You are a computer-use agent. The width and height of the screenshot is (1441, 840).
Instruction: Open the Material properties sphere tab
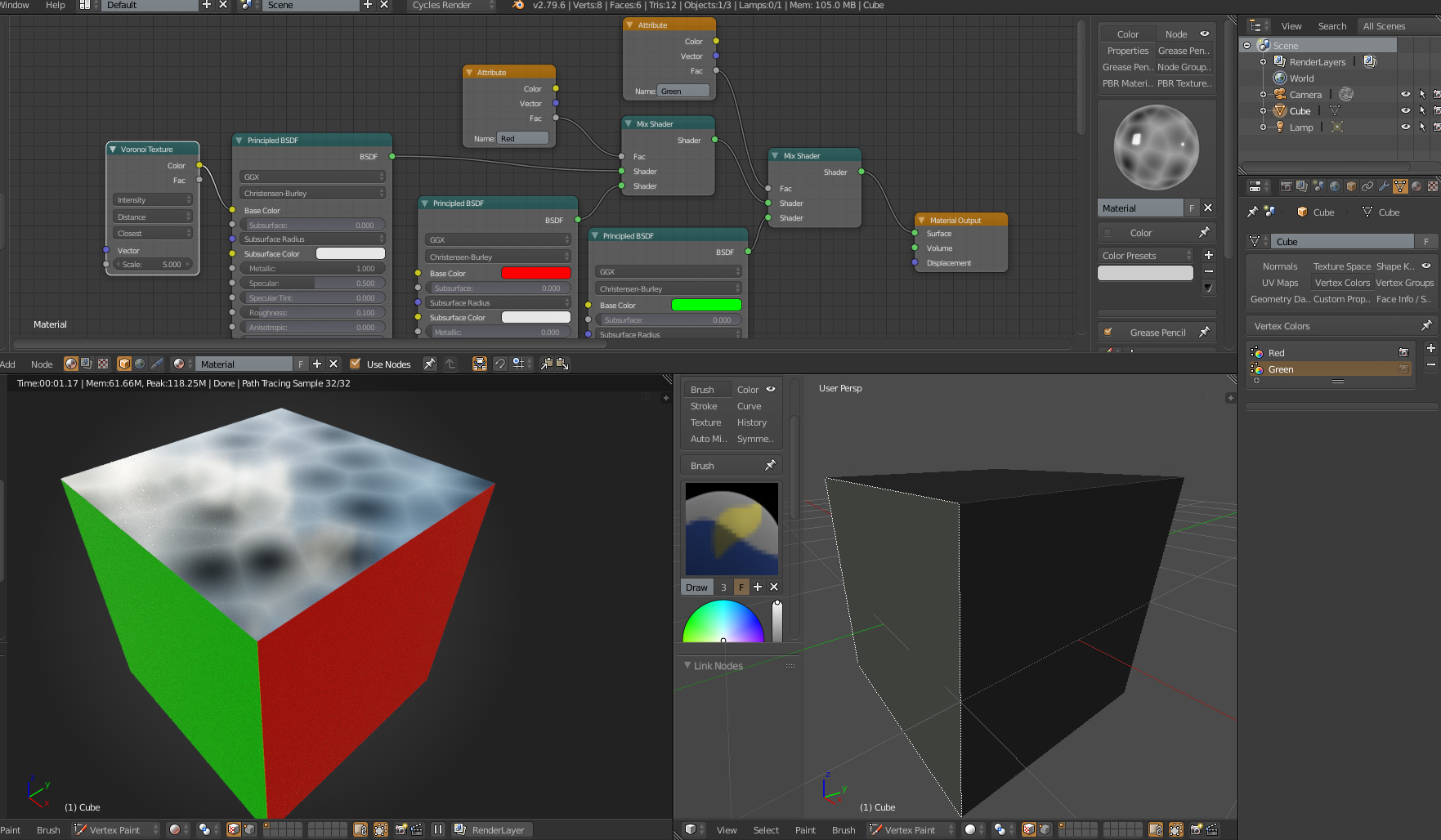pyautogui.click(x=1416, y=186)
